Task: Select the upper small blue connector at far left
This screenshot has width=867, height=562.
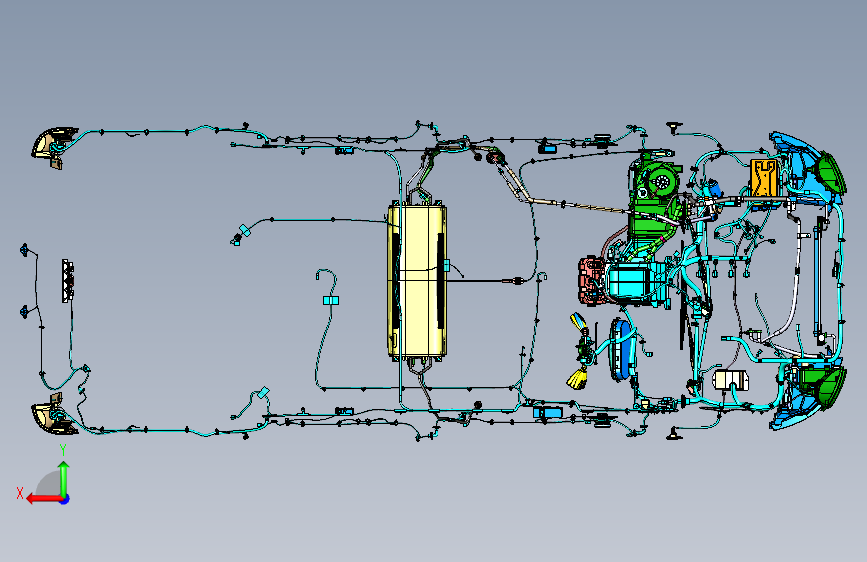Action: 24,250
